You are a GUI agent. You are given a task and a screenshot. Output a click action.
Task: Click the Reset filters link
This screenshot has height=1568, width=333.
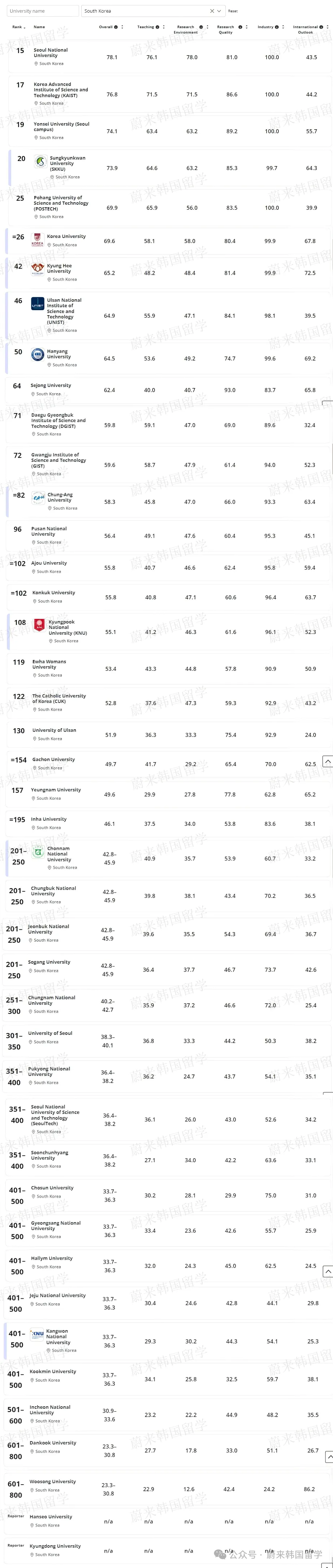[x=233, y=11]
